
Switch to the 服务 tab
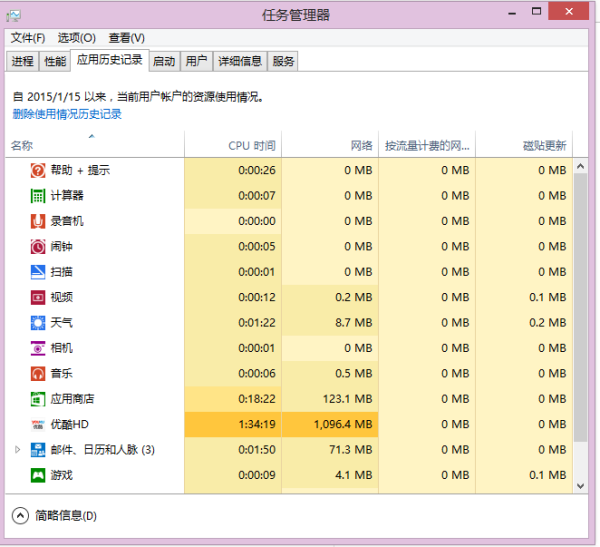click(x=283, y=61)
